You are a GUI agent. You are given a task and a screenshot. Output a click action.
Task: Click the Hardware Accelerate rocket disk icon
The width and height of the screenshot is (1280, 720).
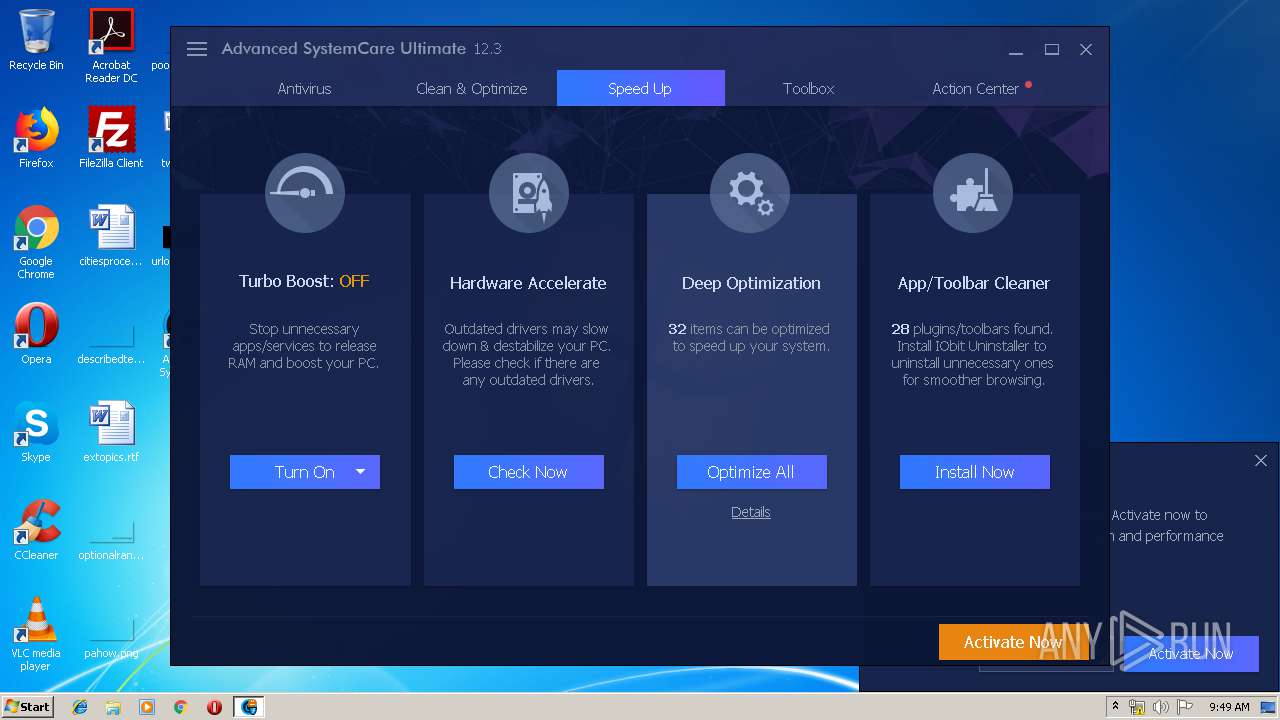[x=528, y=193]
